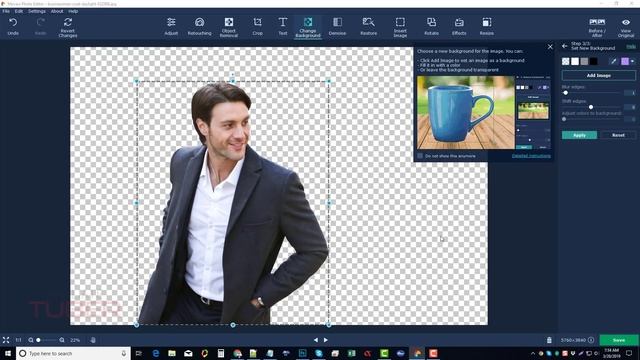Go to previous image arrow
The width and height of the screenshot is (640, 360).
coord(316,340)
